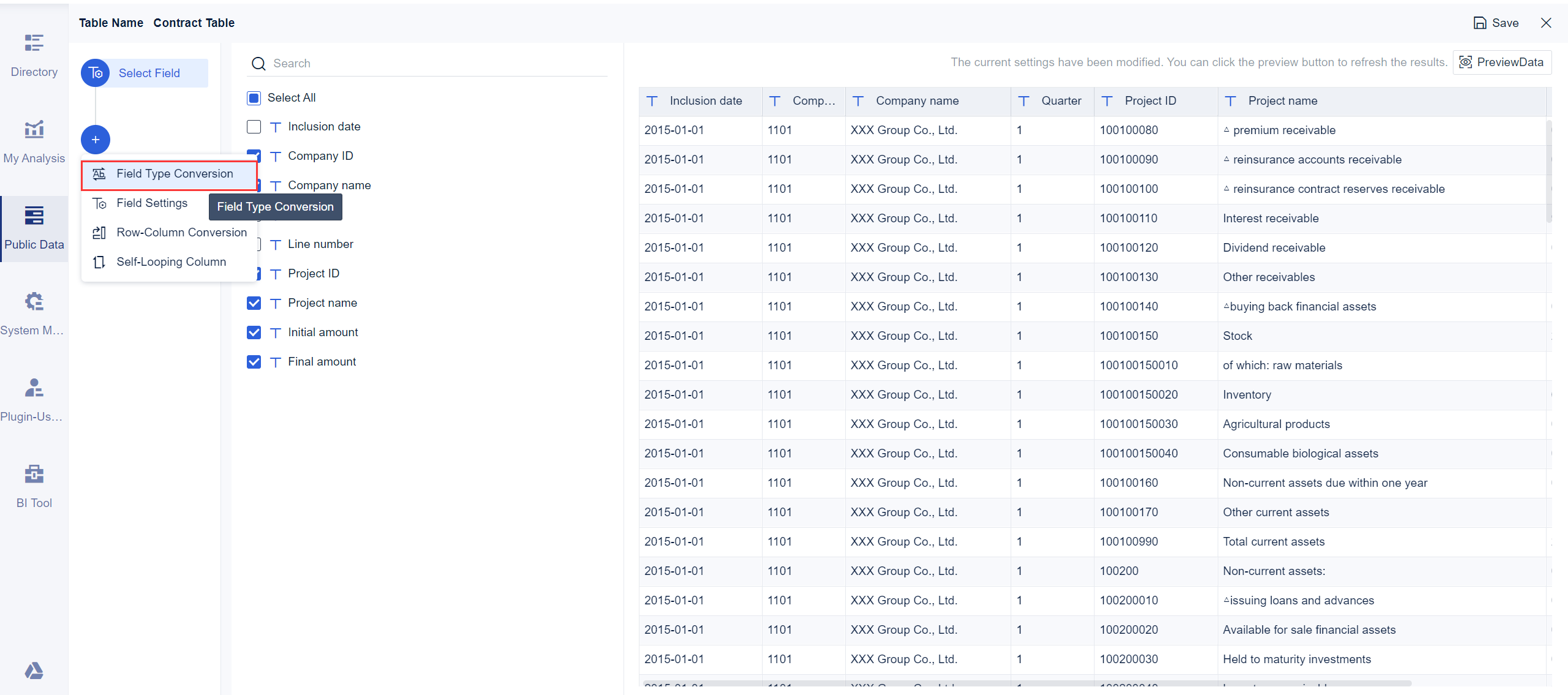Toggle the Select All checkbox

[254, 98]
